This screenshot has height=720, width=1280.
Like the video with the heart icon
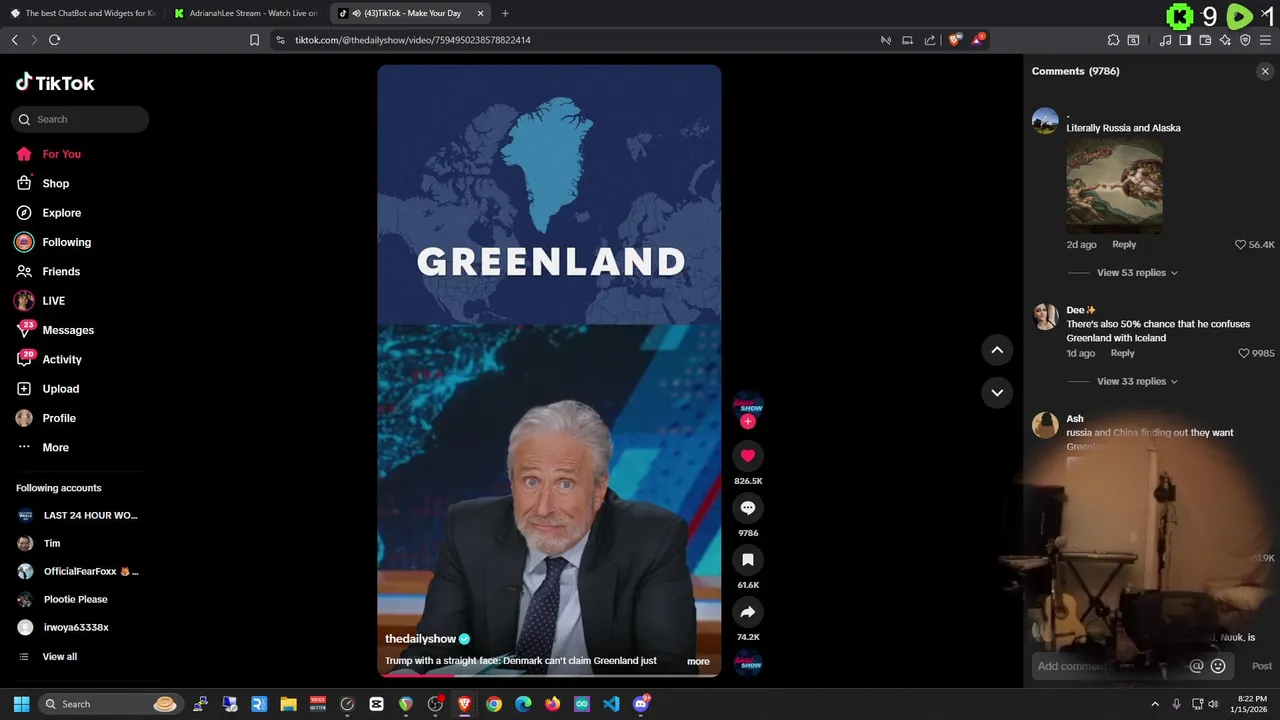point(747,456)
